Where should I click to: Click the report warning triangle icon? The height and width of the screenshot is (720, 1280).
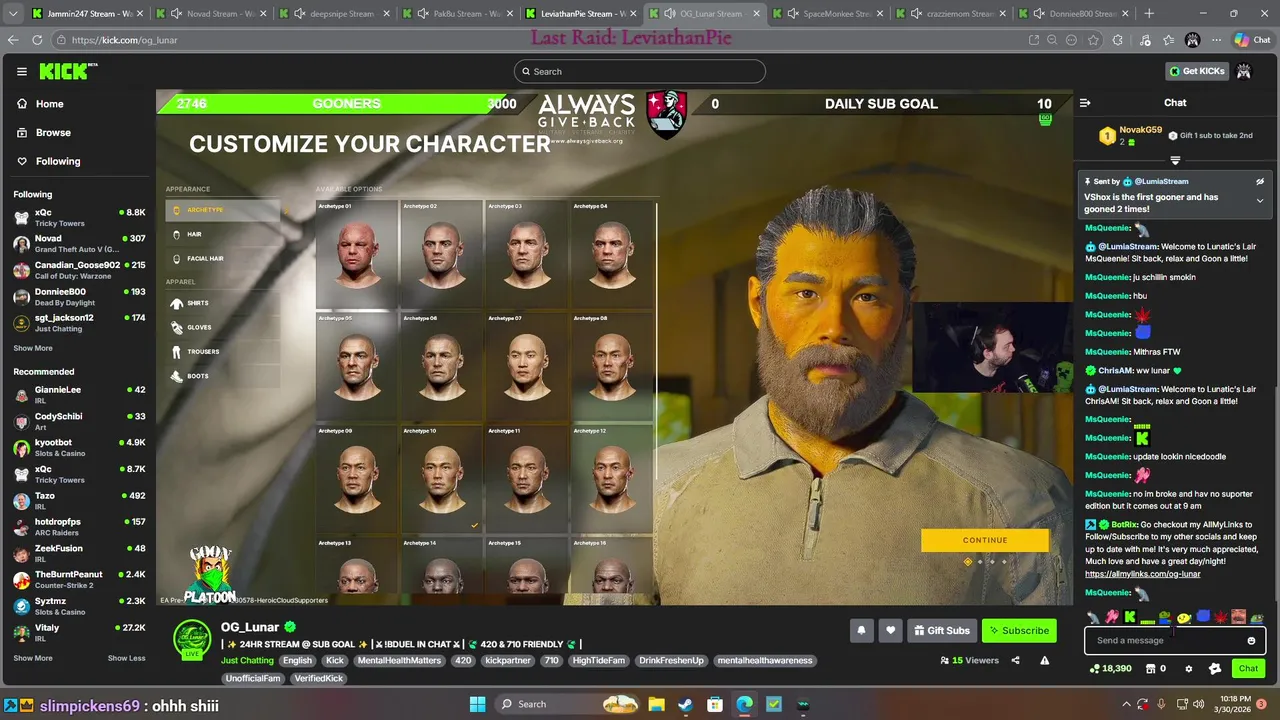point(1044,660)
